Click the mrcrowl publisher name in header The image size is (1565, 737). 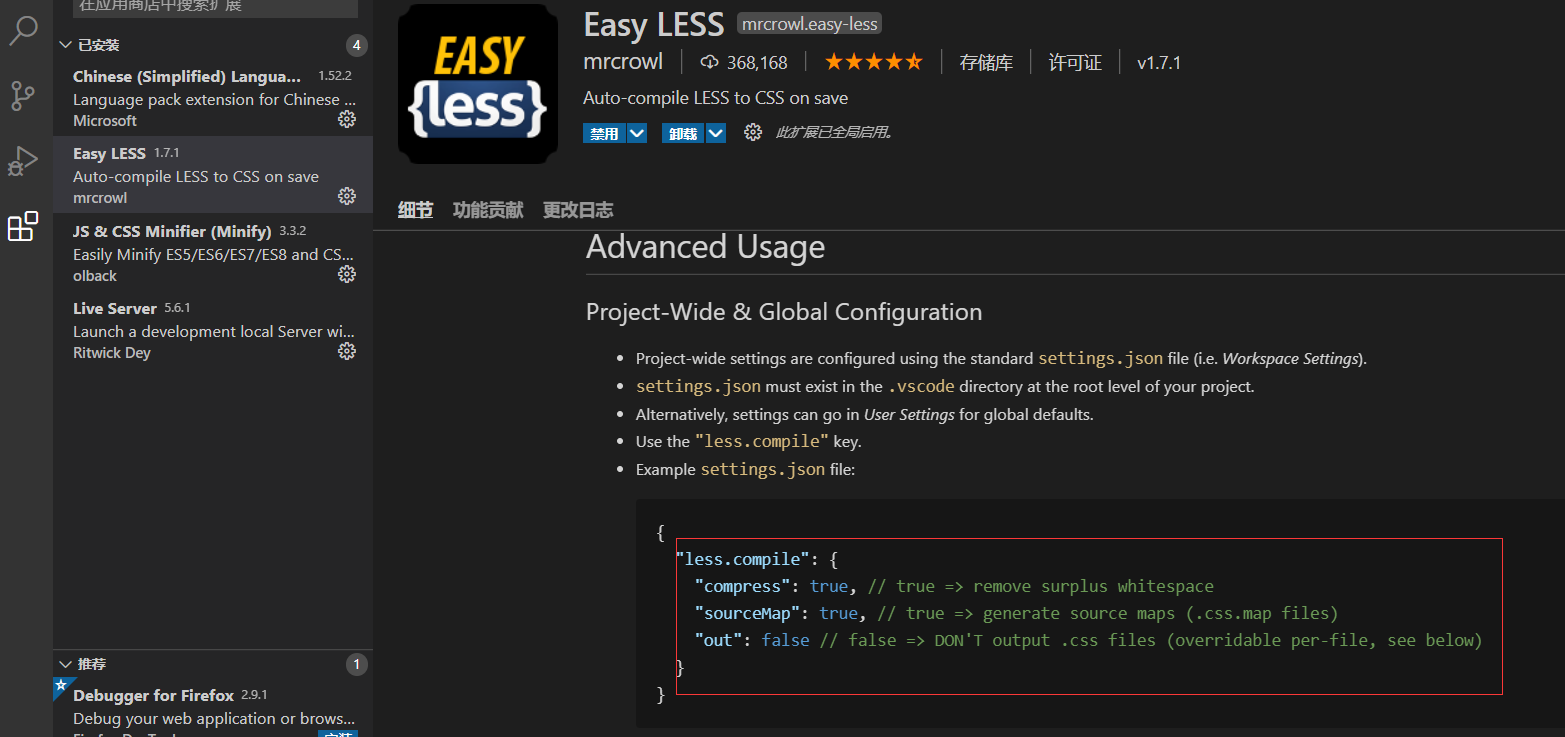[x=623, y=62]
